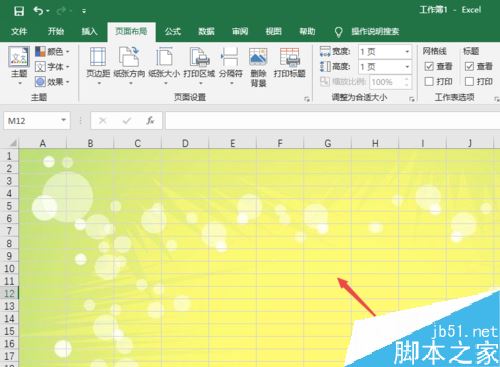This screenshot has width=500, height=367.
Task: Open the Name Box dropdown arrow
Action: coord(64,120)
